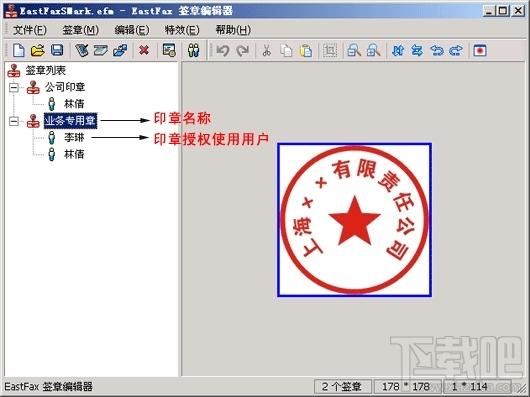This screenshot has width=530, height=397.
Task: Click the first magnifier zoom icon
Action: click(x=354, y=51)
